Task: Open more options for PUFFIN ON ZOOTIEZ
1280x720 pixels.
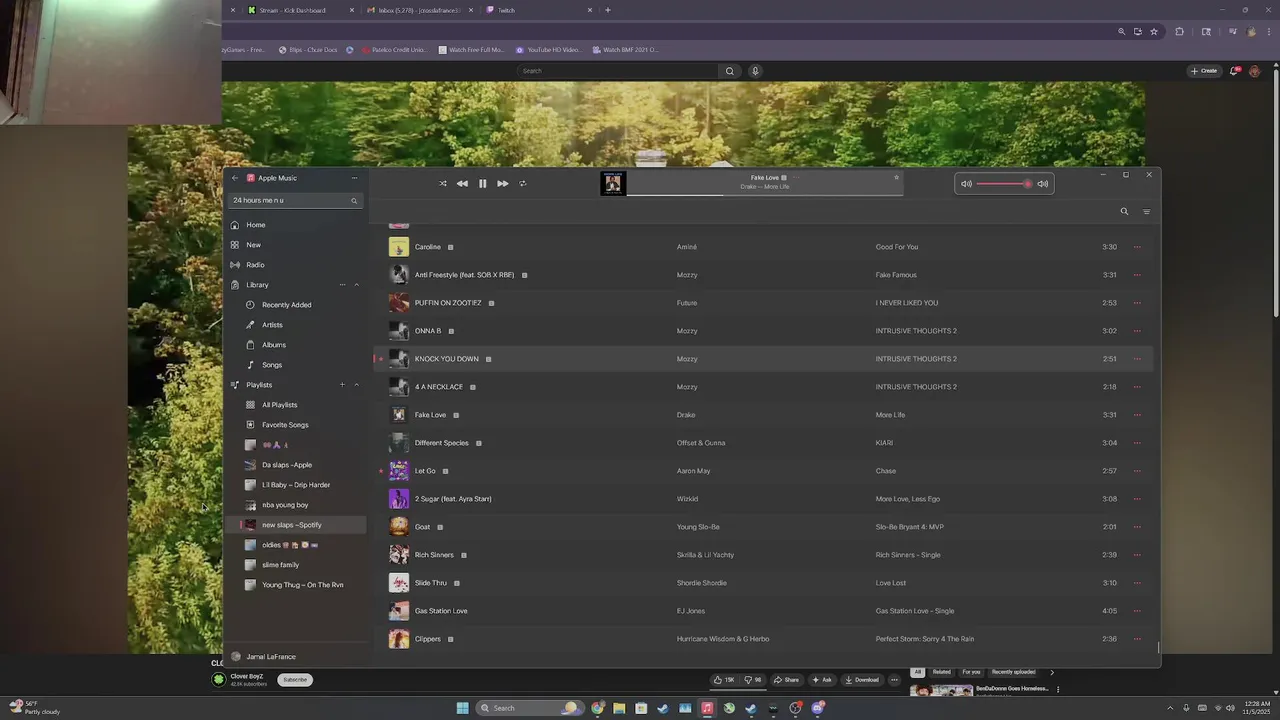Action: 1137,303
